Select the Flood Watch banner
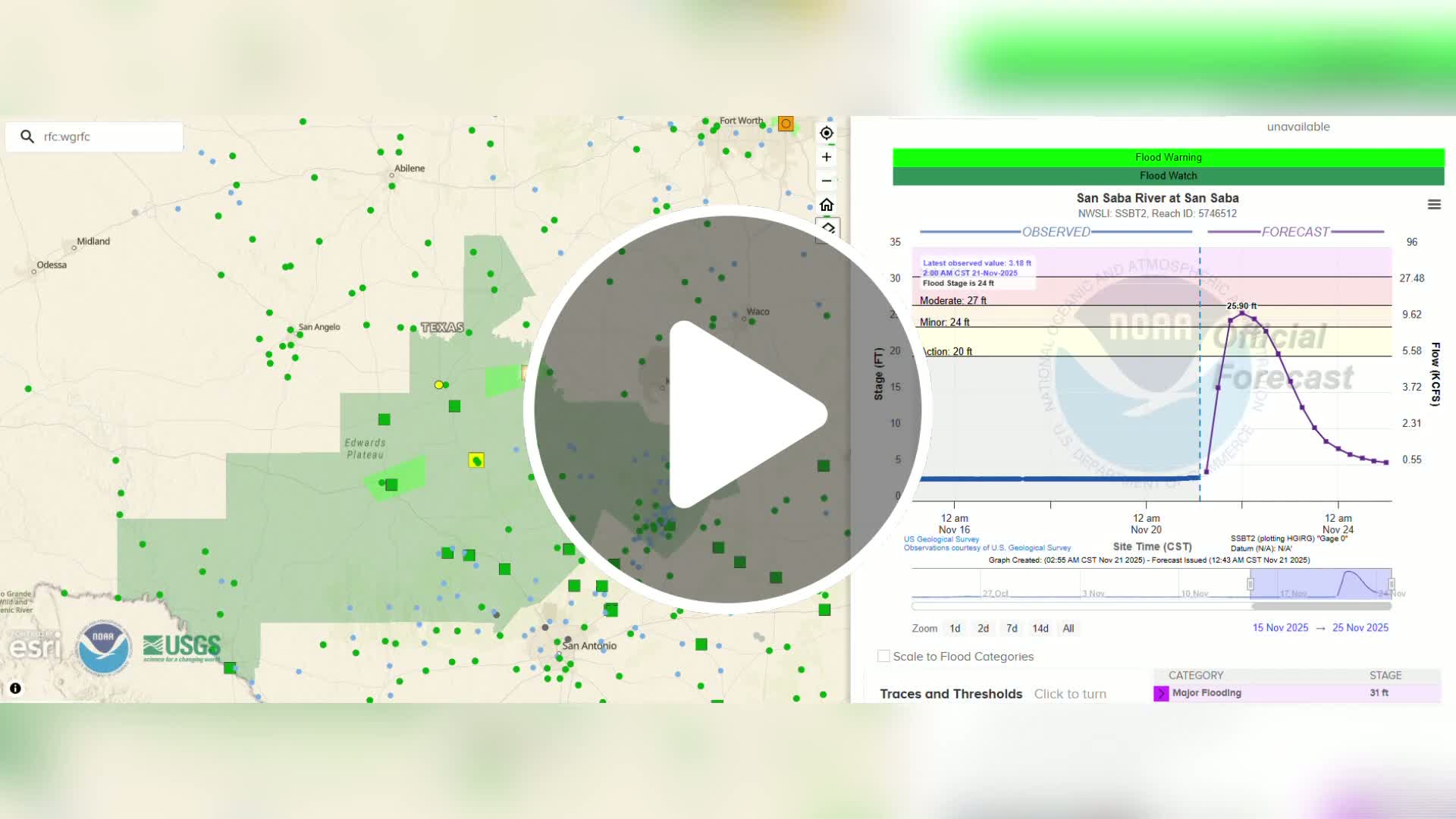1456x819 pixels. [x=1168, y=176]
